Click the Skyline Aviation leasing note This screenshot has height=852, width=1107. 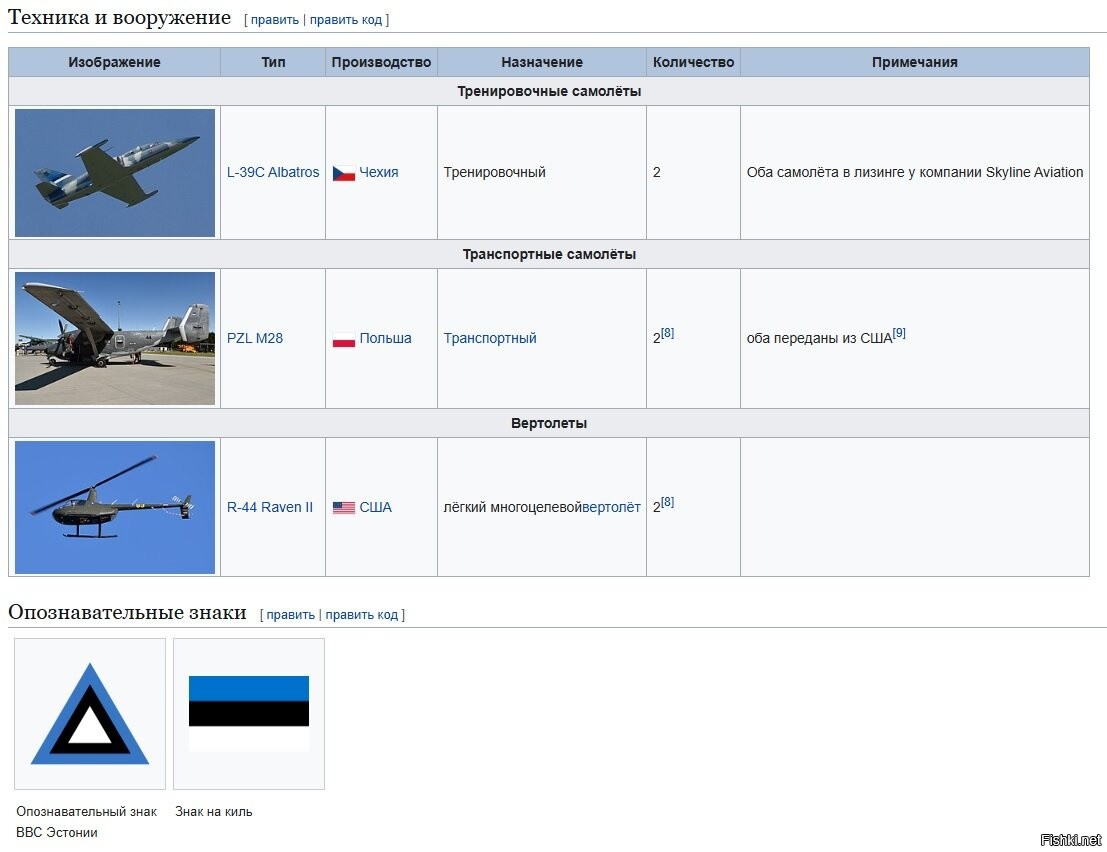click(915, 172)
